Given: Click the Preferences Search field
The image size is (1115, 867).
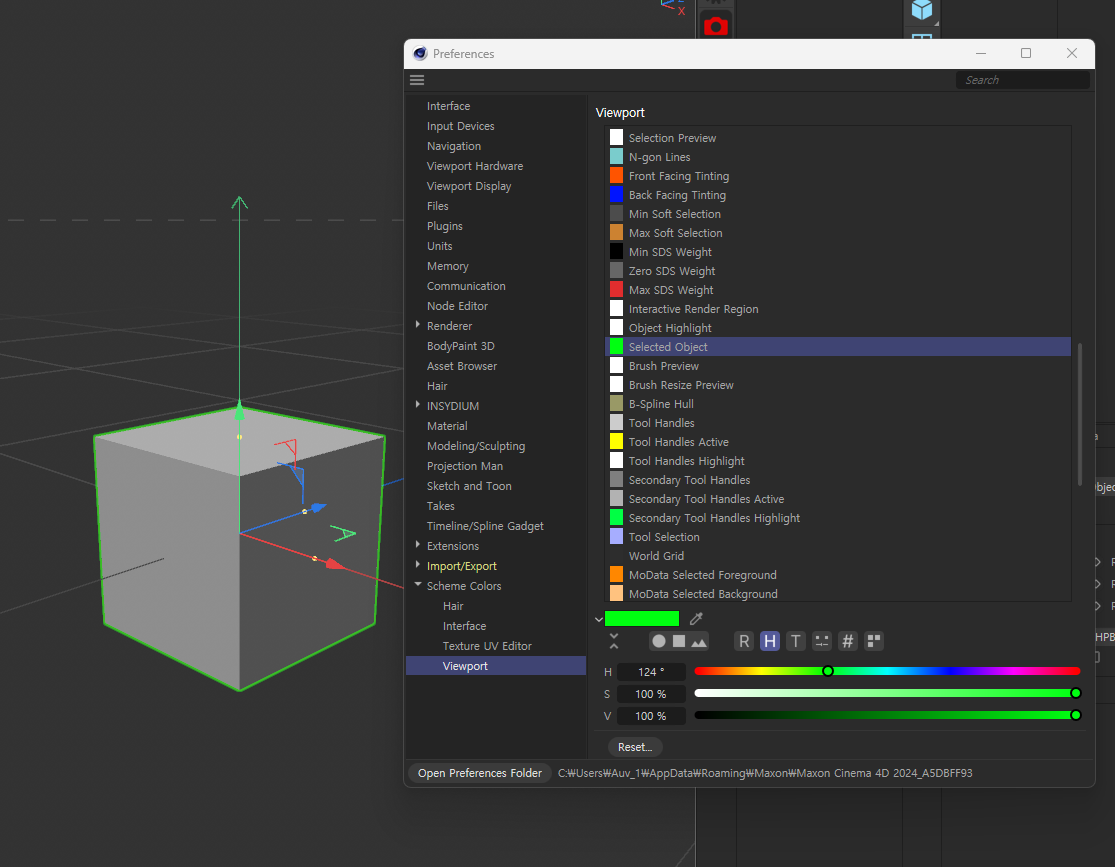Looking at the screenshot, I should (1023, 80).
